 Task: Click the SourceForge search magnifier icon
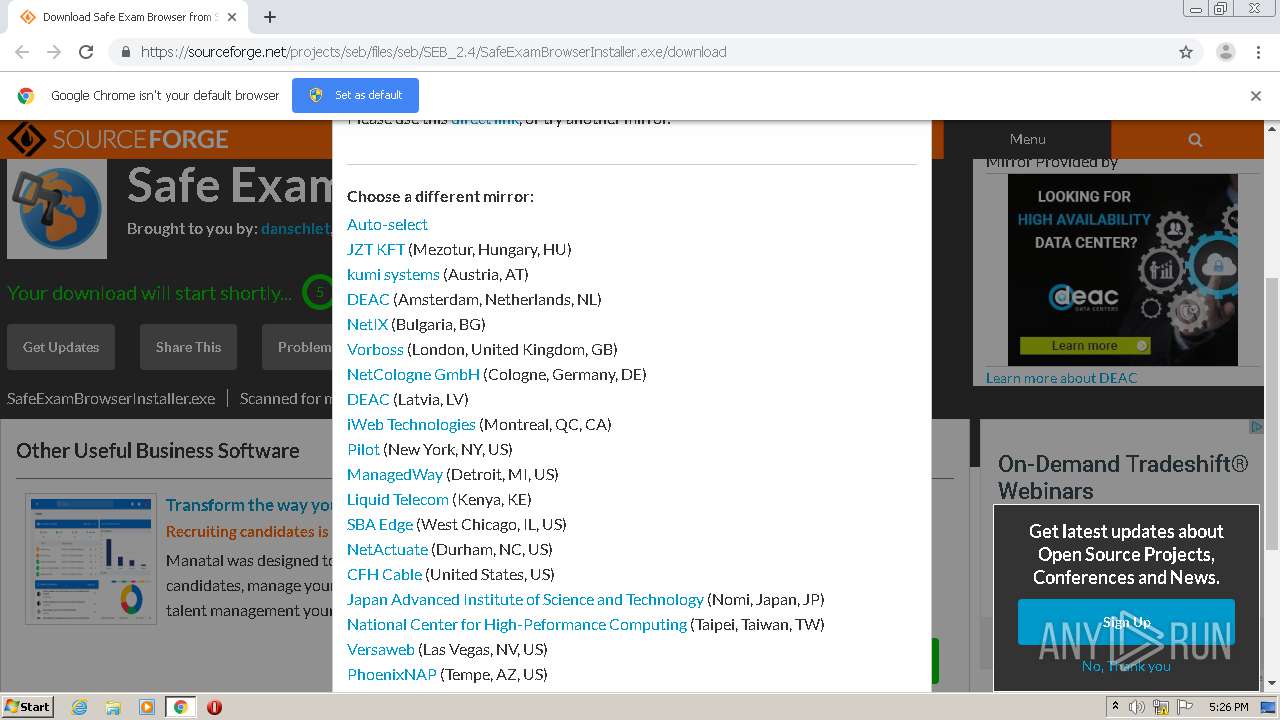pos(1195,140)
